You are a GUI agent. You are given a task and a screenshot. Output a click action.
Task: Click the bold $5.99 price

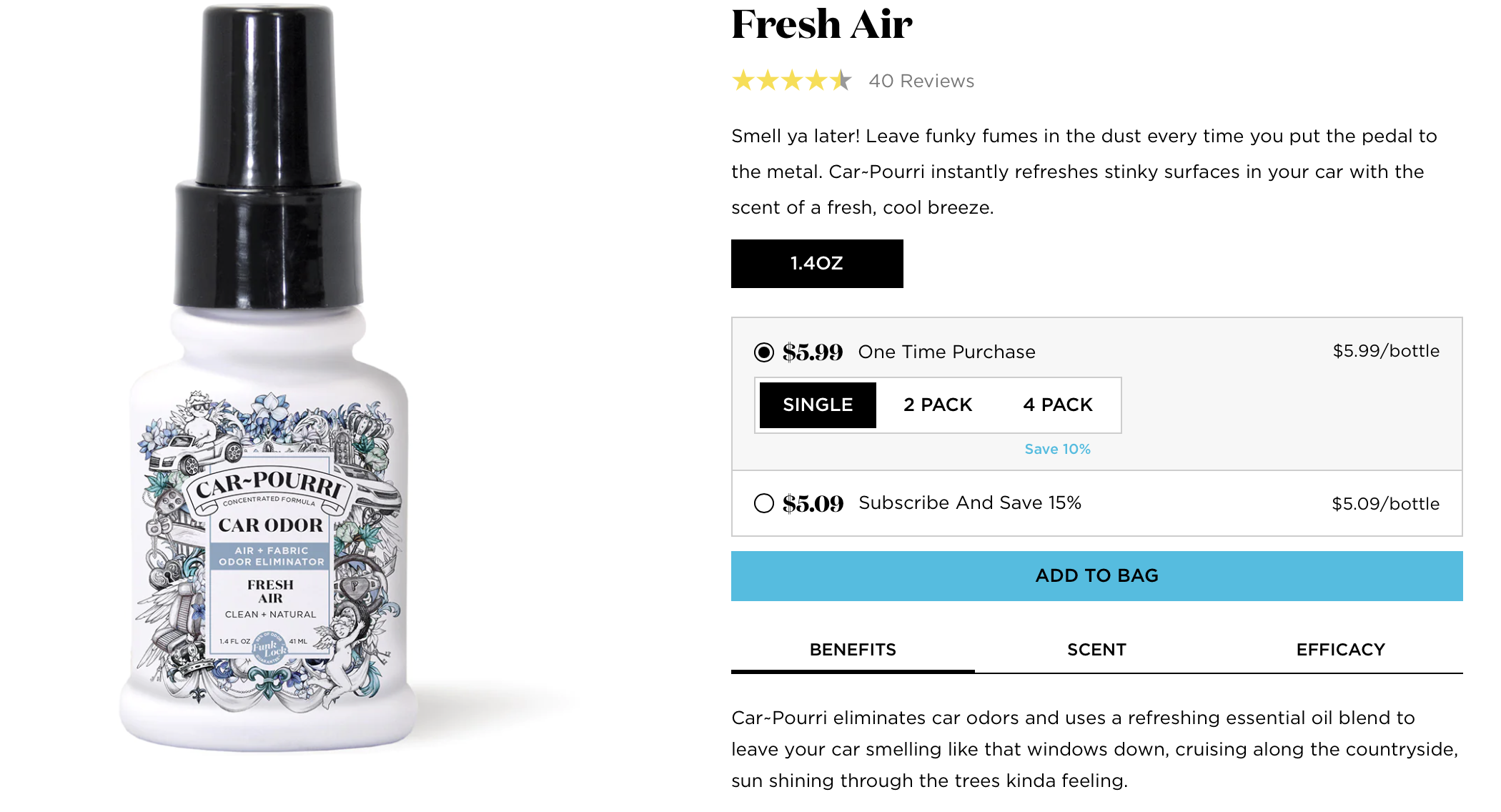click(x=813, y=352)
